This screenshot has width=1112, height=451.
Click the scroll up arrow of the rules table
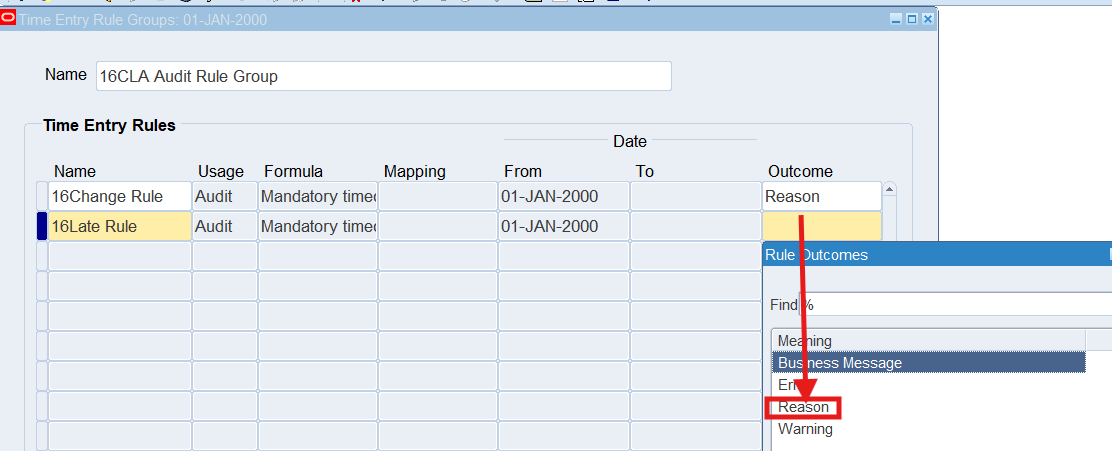point(889,189)
